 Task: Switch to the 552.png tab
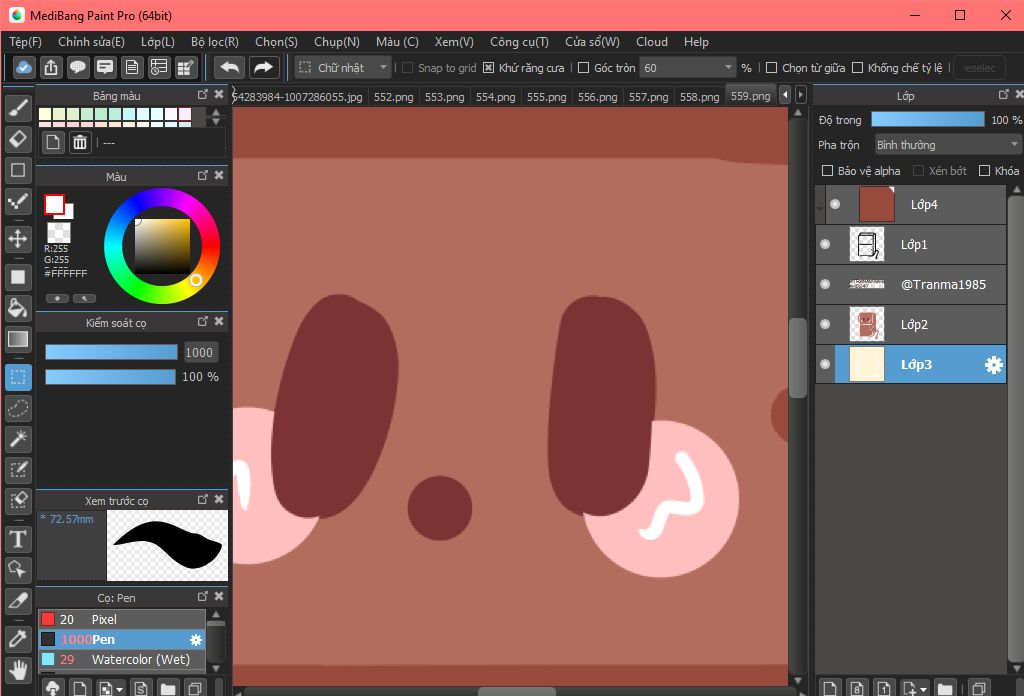coord(393,97)
